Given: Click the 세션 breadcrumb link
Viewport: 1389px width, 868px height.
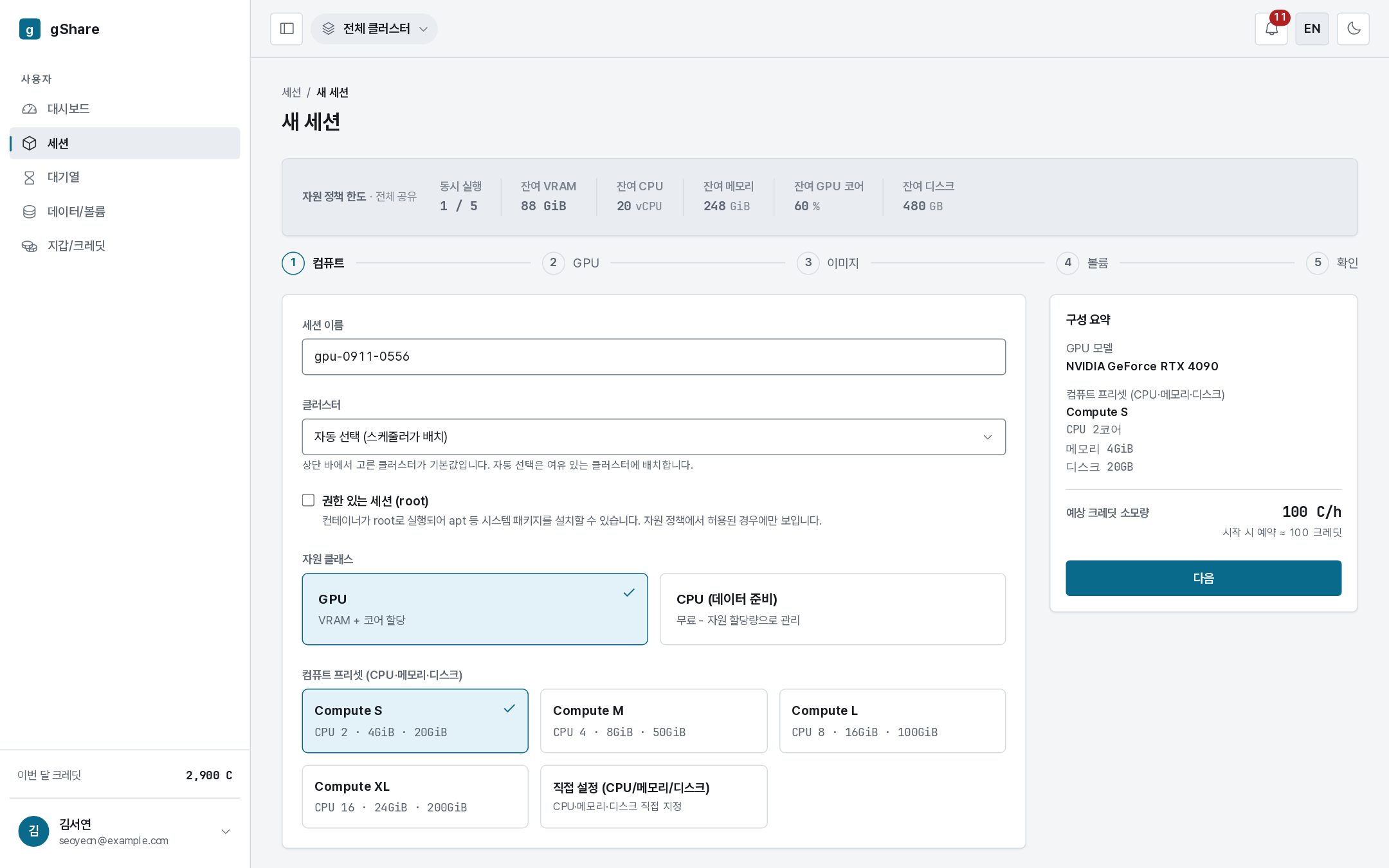Looking at the screenshot, I should click(291, 93).
